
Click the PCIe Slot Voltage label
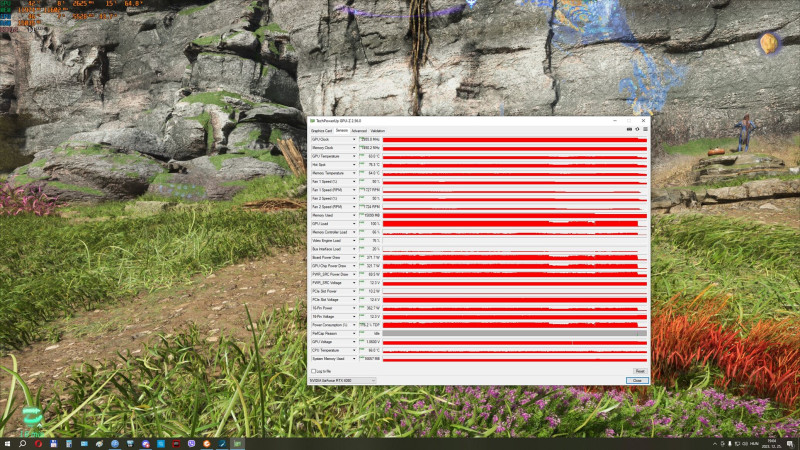point(326,300)
